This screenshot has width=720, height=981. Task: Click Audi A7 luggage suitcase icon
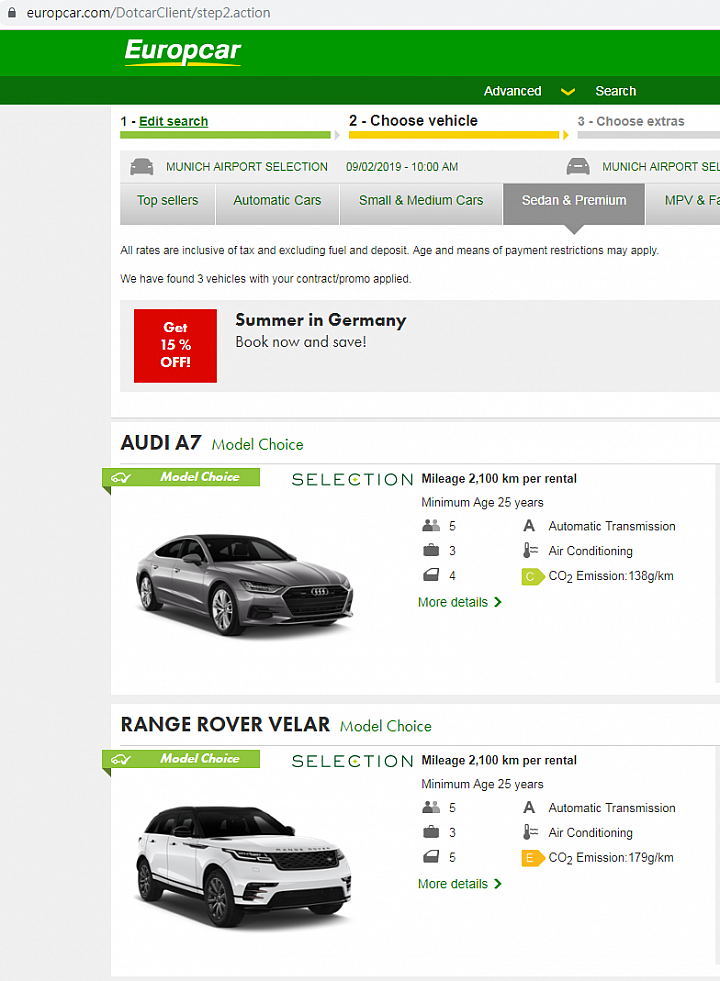pos(431,551)
